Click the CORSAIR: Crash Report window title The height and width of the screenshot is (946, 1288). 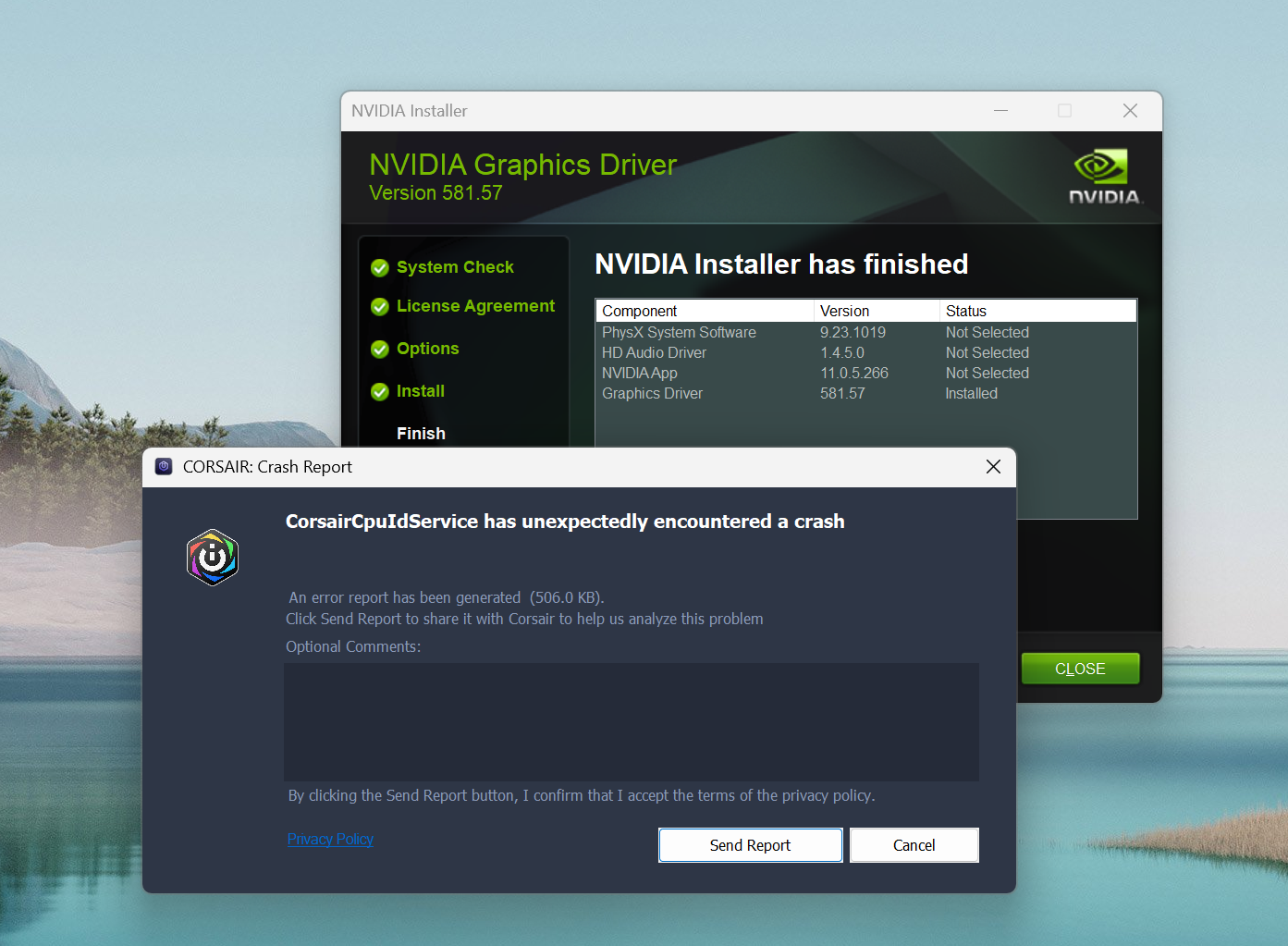pos(267,467)
